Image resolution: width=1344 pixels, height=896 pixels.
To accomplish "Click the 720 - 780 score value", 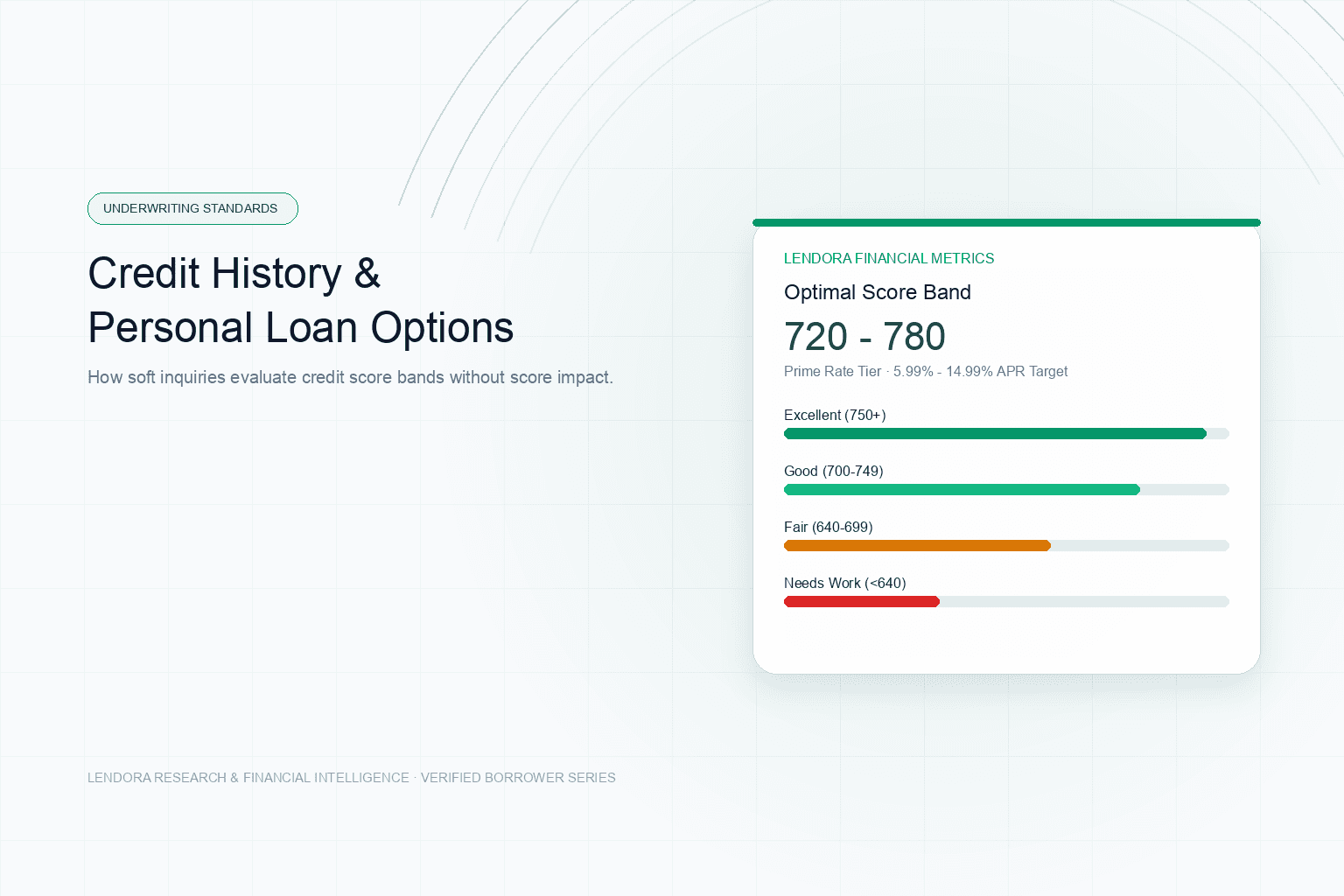I will coord(864,336).
